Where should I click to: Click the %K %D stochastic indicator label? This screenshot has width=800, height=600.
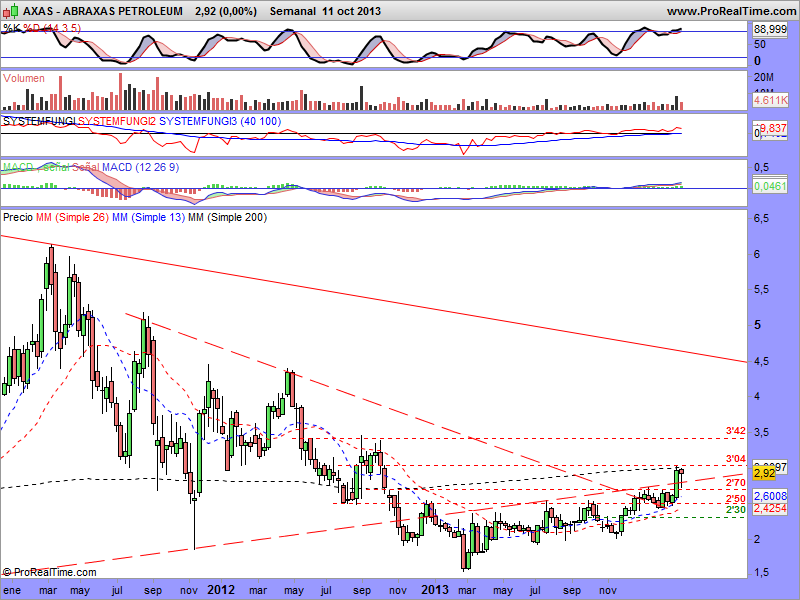point(42,29)
